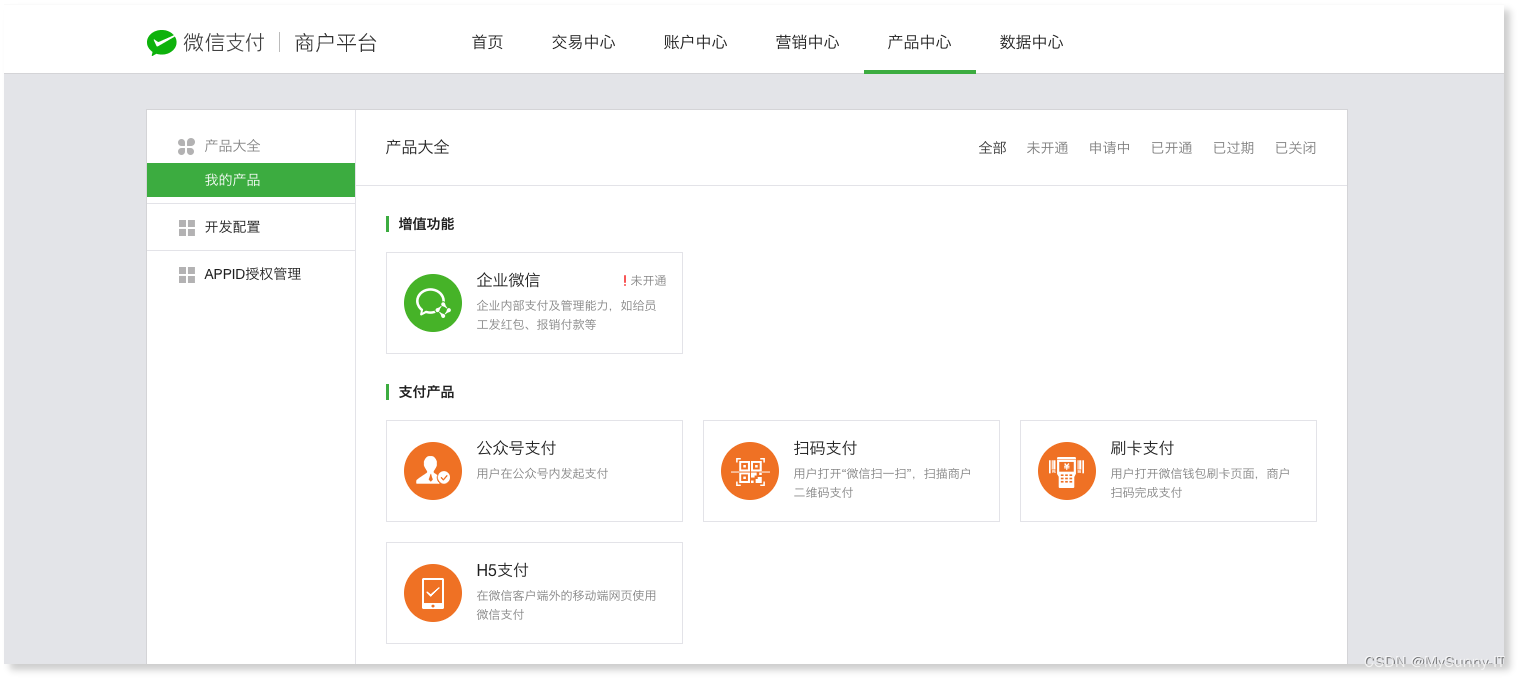Open the 数据中心 tab

point(1032,42)
